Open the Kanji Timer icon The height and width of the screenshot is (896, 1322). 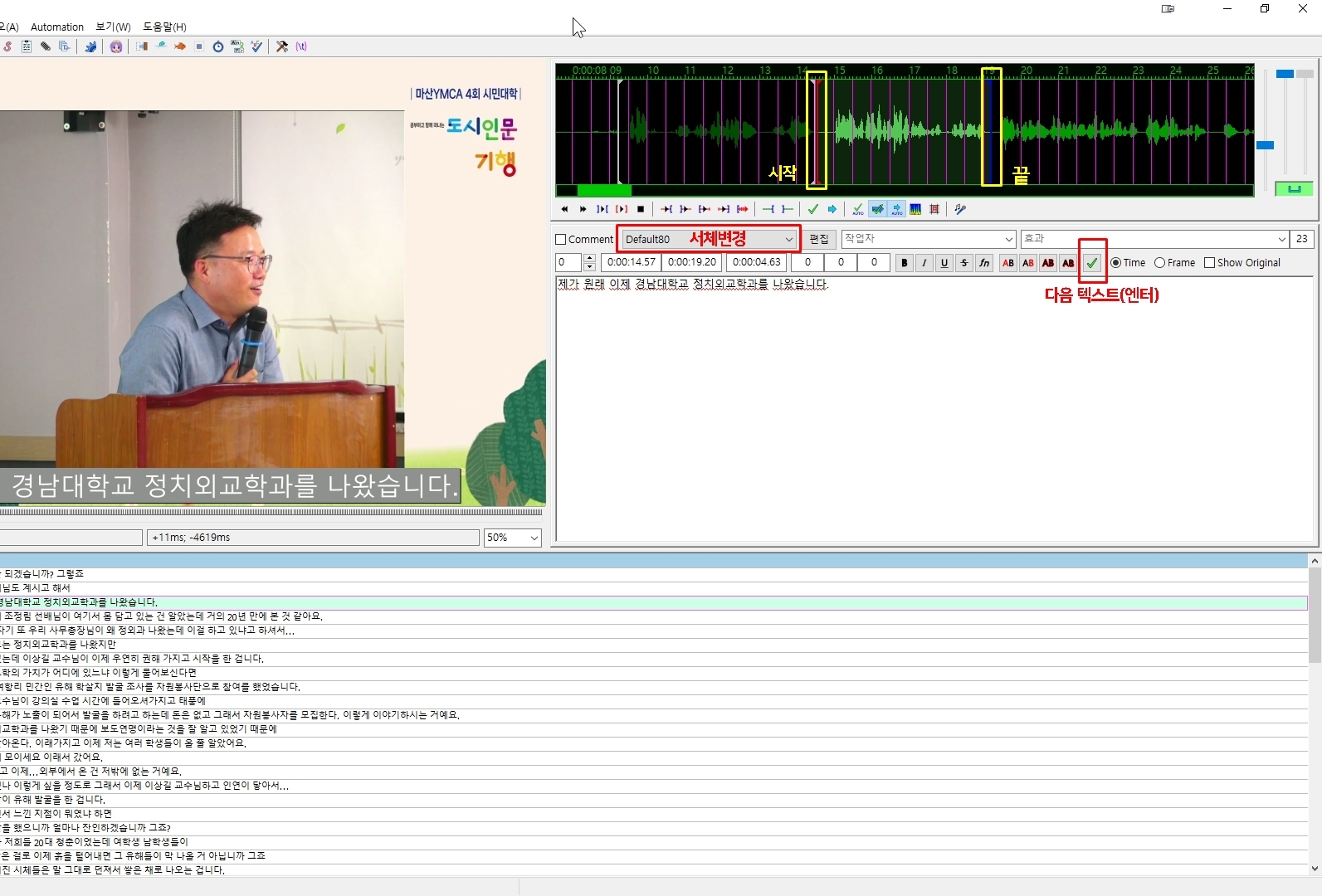237,46
